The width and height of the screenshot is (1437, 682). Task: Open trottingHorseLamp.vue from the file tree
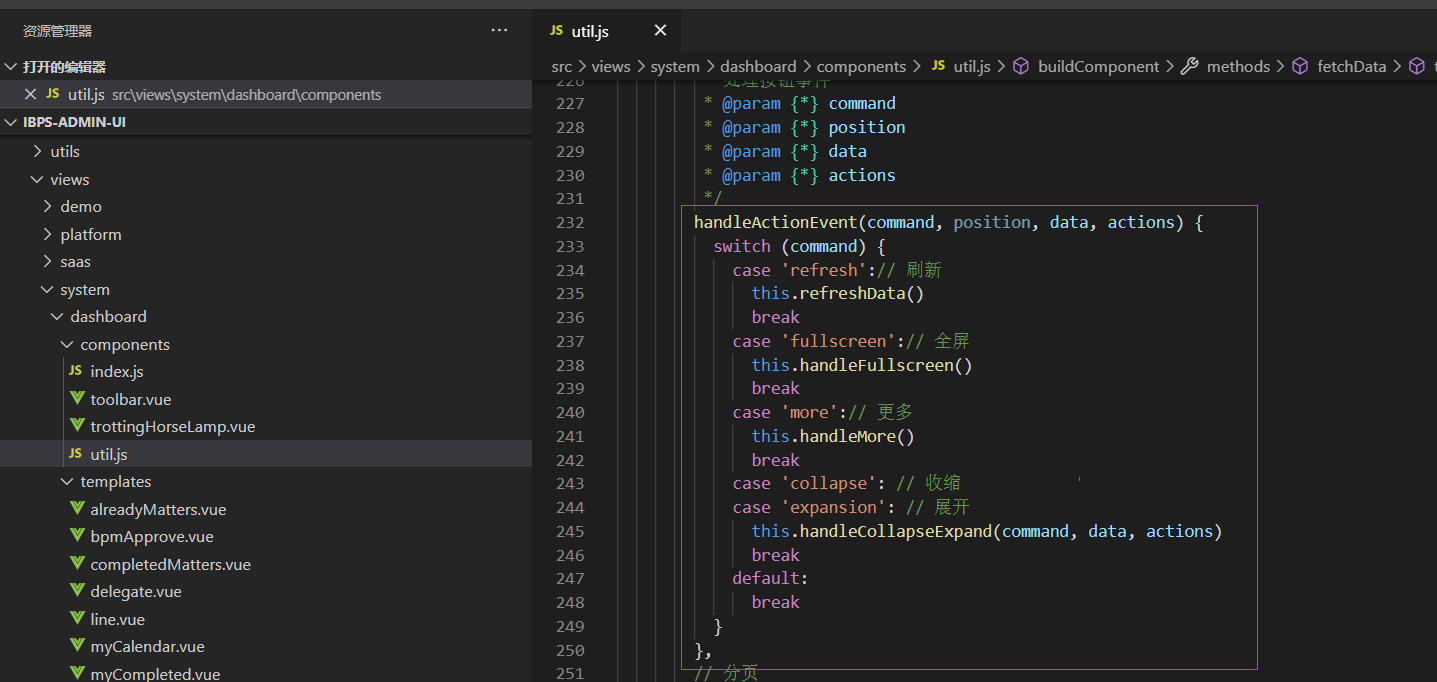tap(172, 427)
